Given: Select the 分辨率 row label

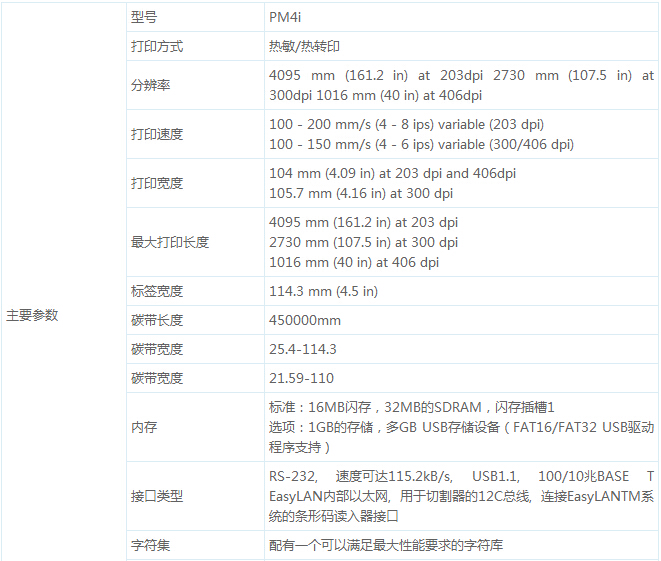Looking at the screenshot, I should [x=150, y=85].
